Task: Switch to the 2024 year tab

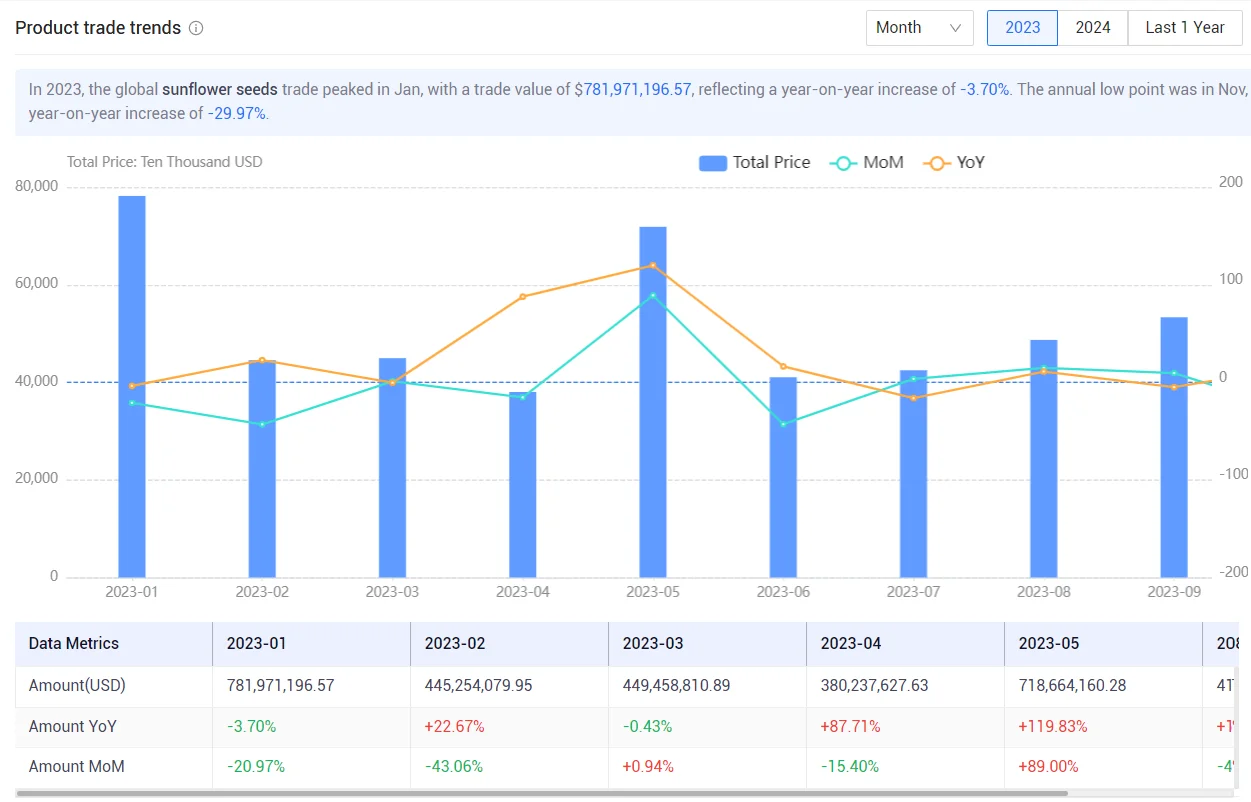Action: 1093,28
